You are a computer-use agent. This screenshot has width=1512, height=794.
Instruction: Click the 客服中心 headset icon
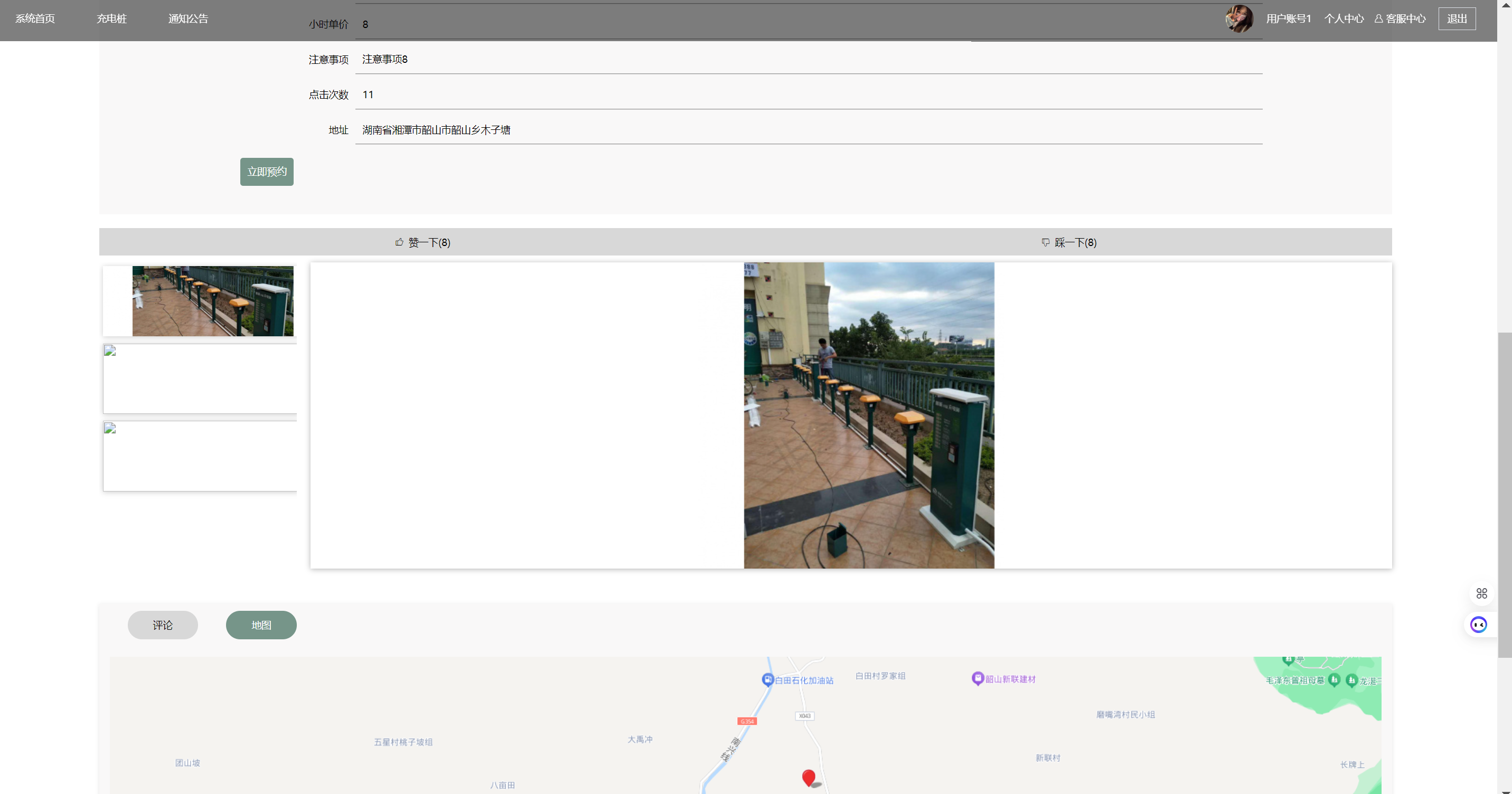(x=1378, y=19)
